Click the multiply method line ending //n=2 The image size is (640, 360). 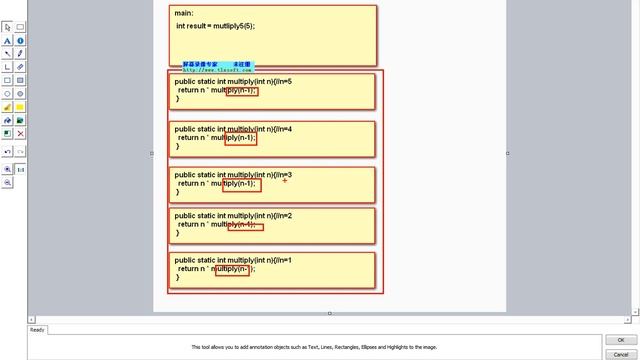[233, 216]
